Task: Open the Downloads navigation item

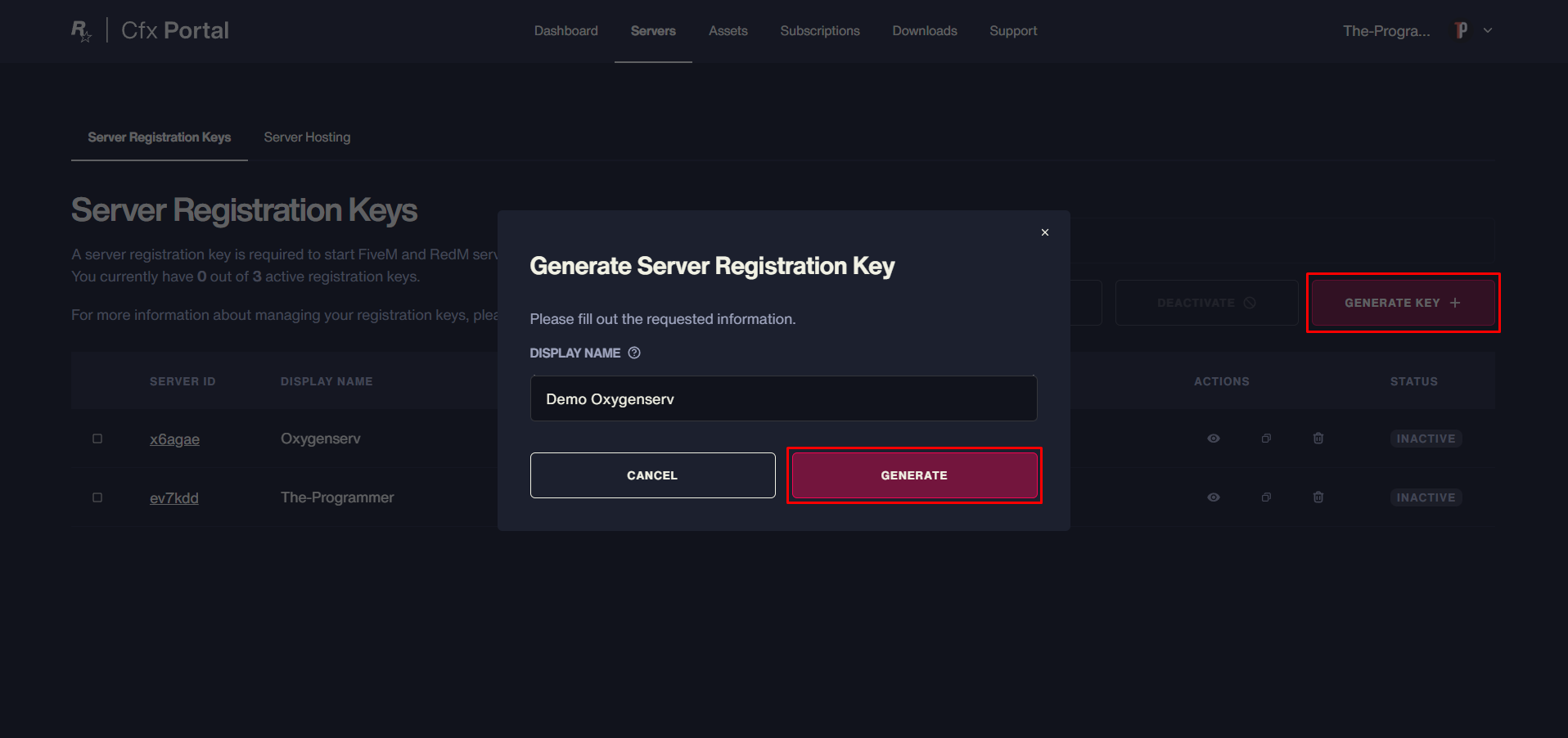Action: (925, 31)
